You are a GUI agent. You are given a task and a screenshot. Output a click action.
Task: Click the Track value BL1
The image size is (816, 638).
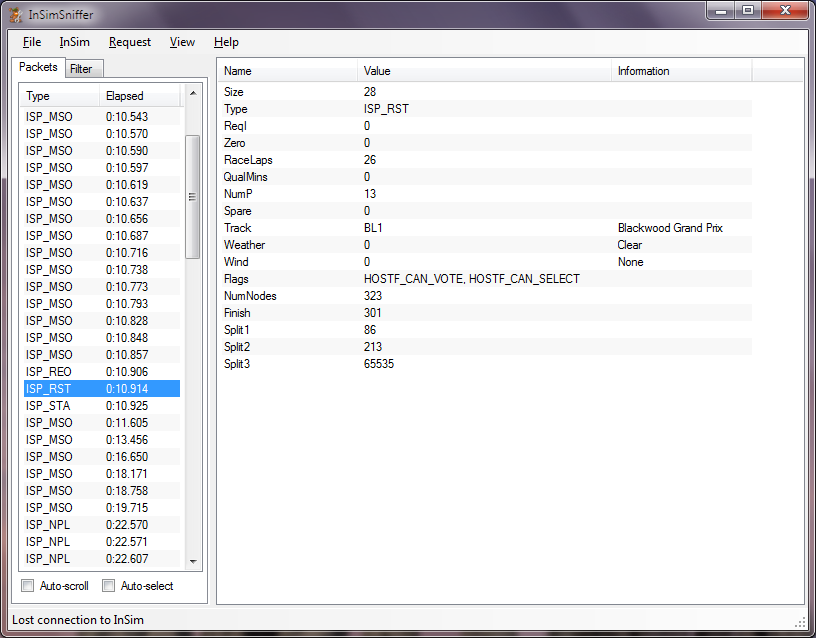373,228
